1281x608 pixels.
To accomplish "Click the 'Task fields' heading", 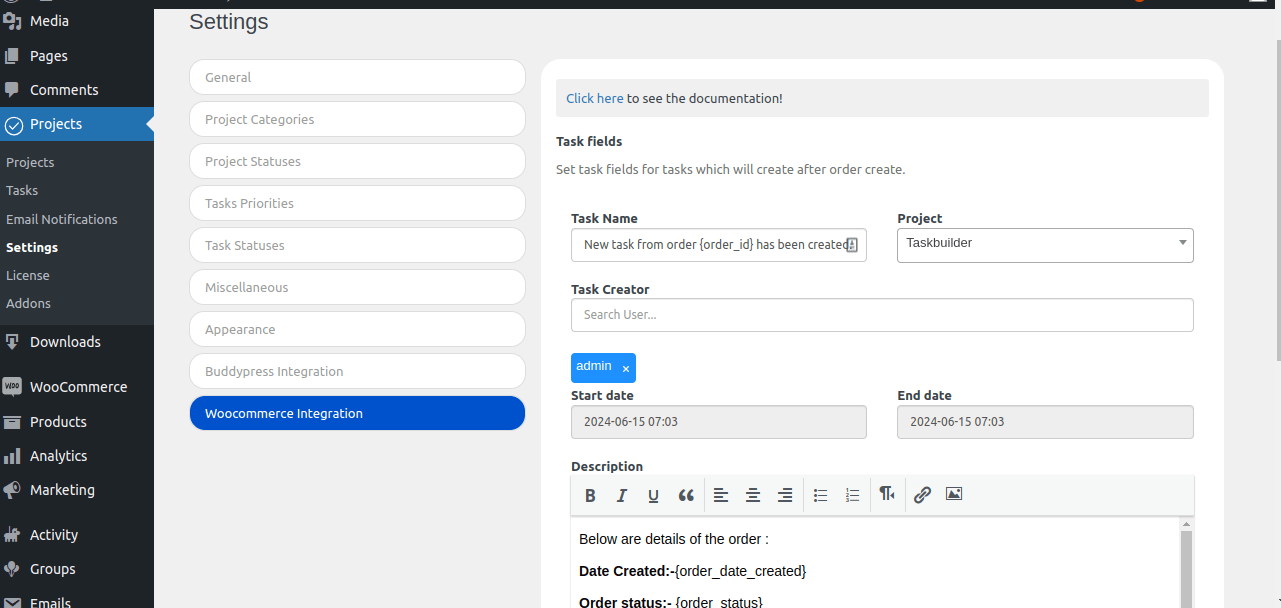I will pos(589,141).
